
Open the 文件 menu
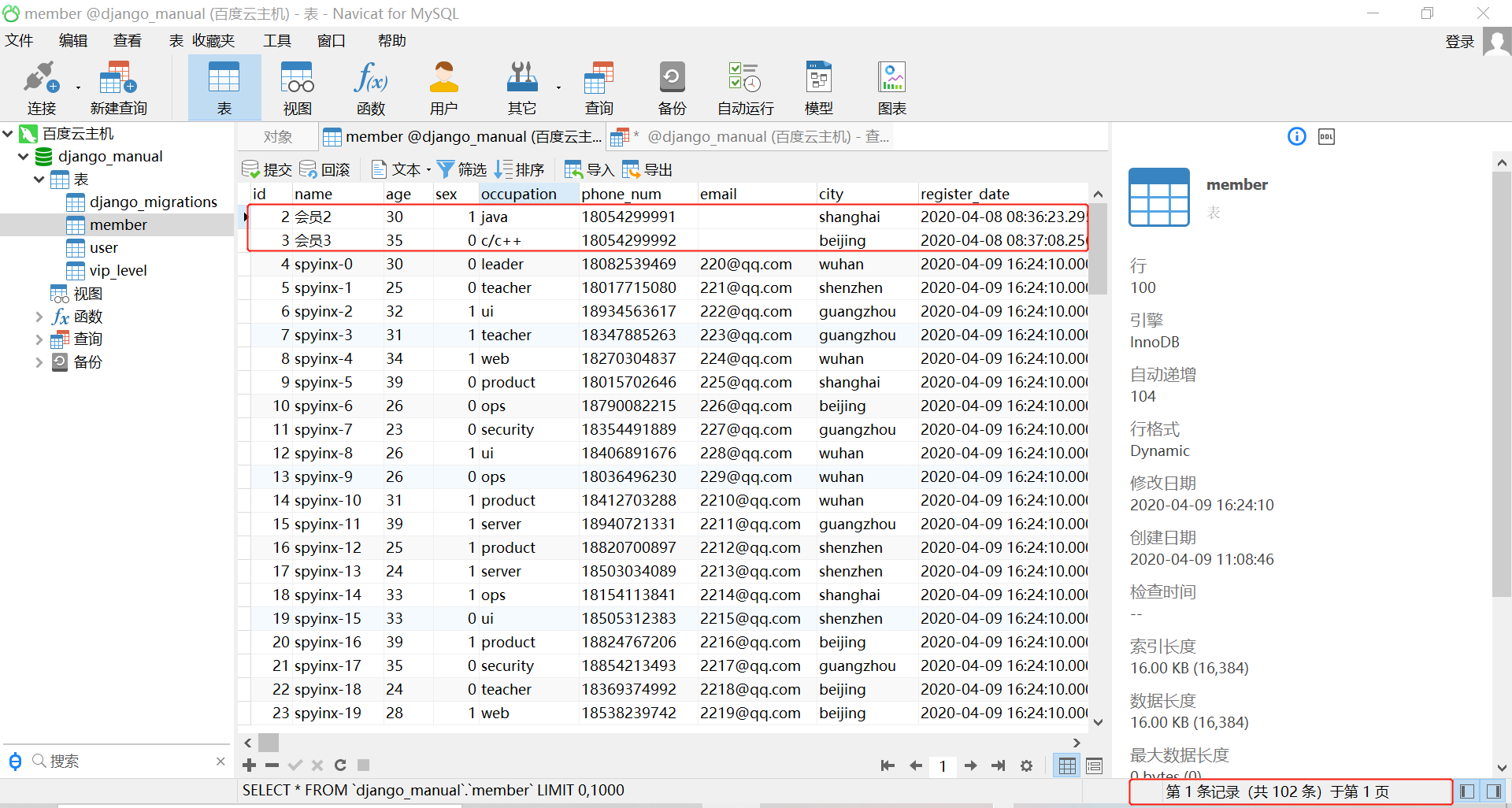19,40
